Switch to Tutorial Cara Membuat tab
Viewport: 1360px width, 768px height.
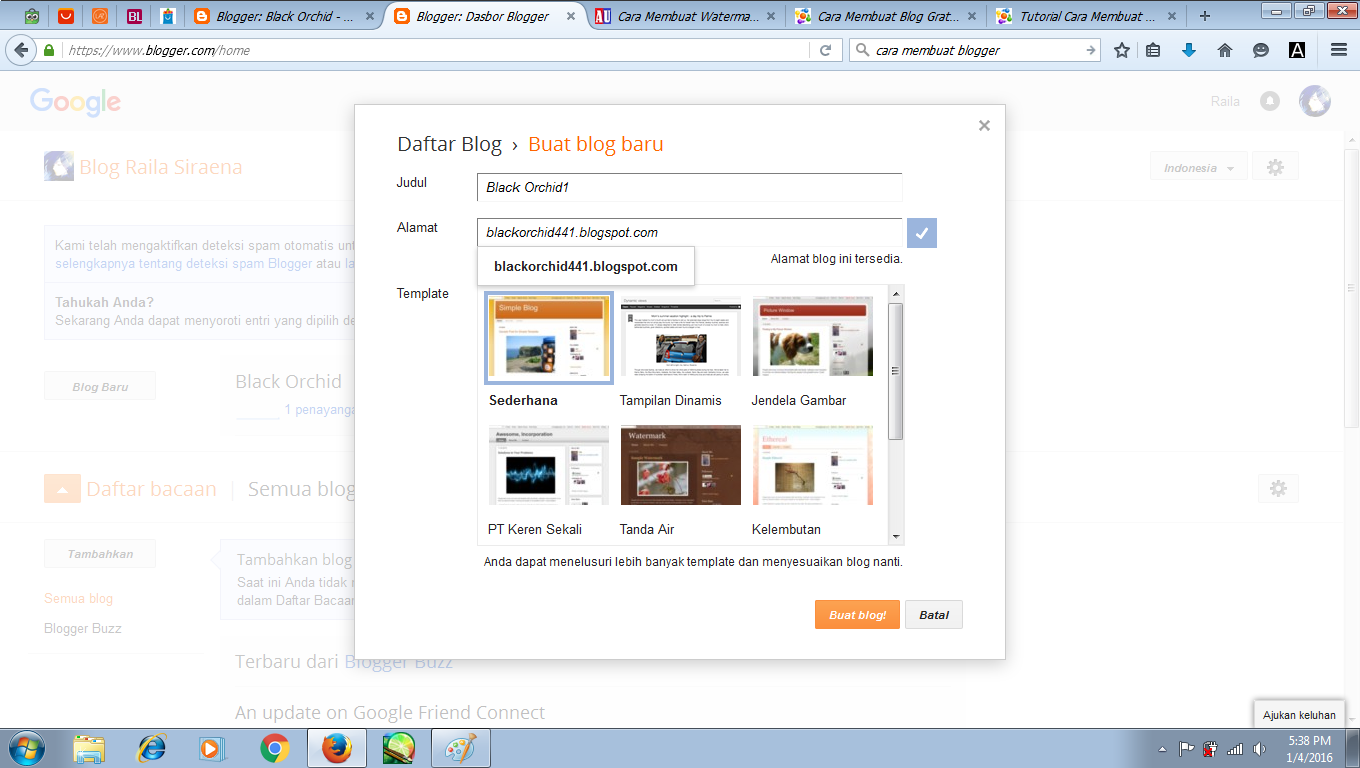point(1088,16)
